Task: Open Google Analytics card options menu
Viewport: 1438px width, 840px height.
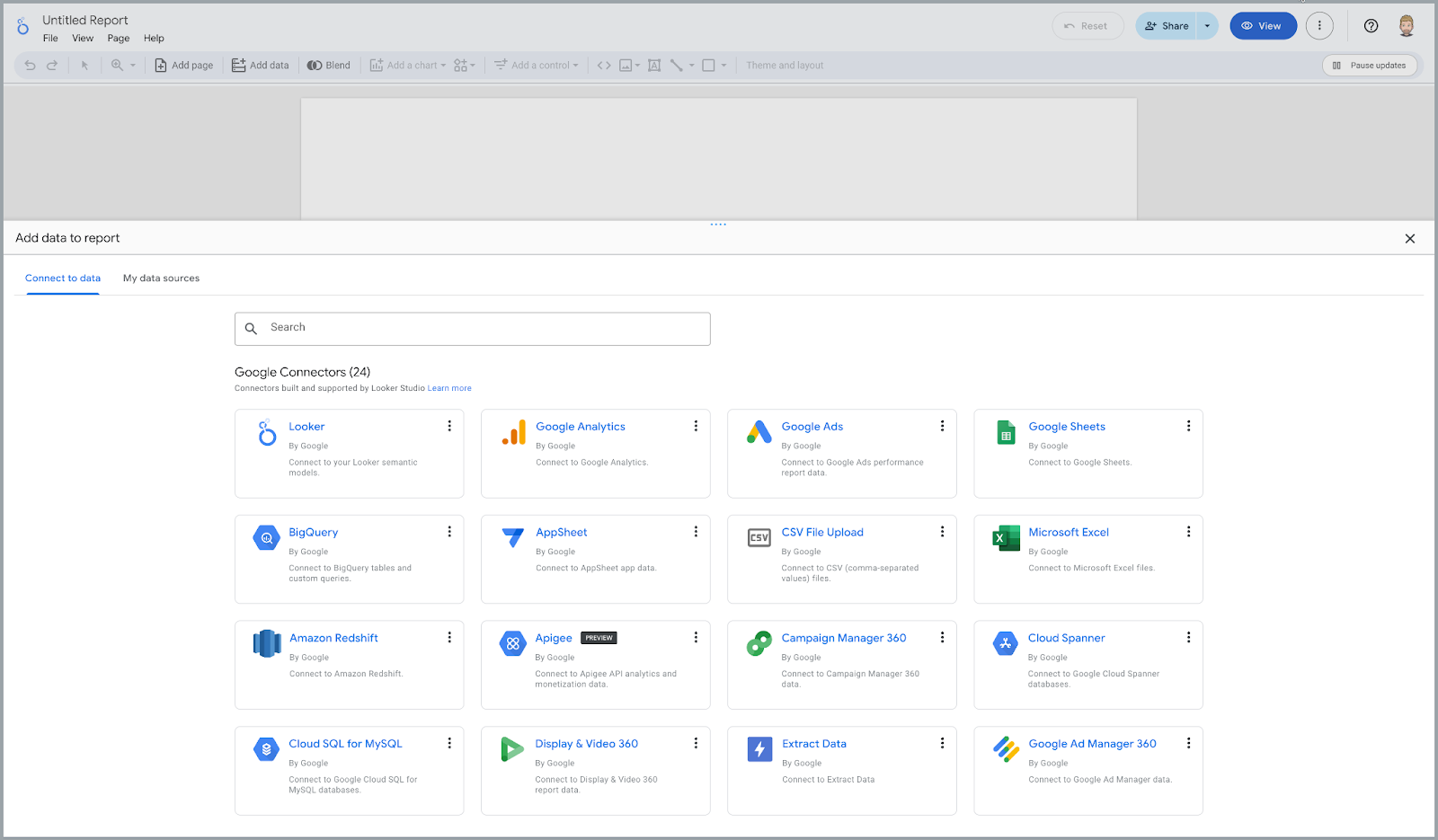Action: tap(696, 426)
